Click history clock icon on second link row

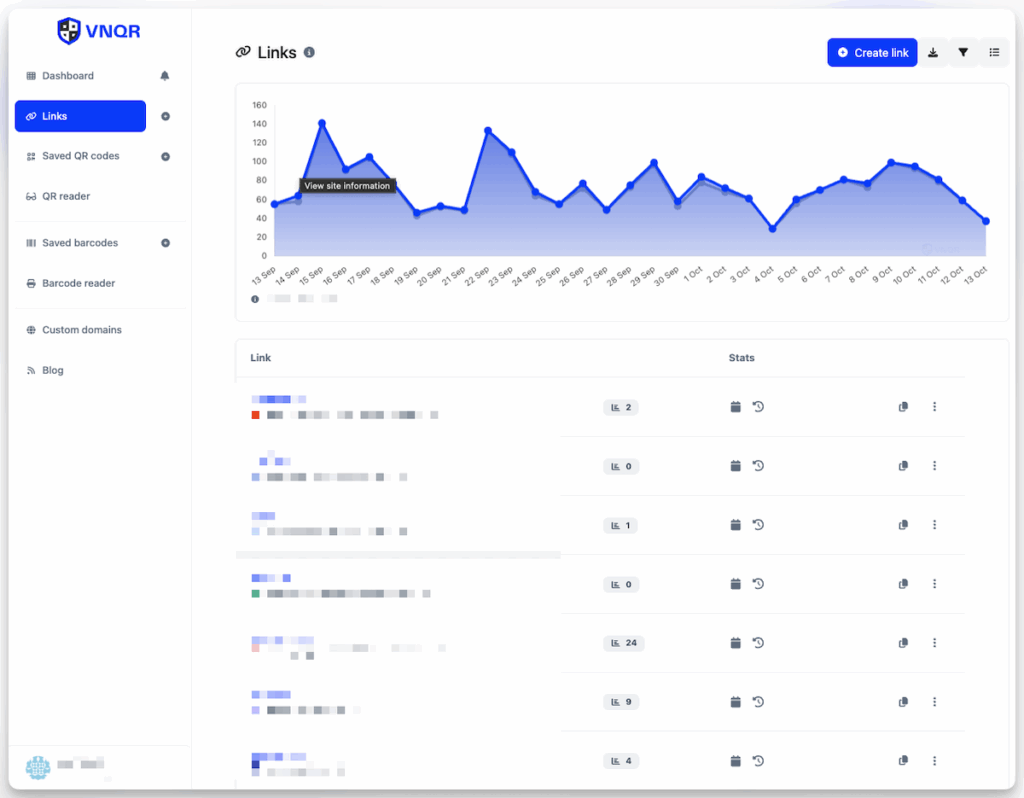(x=758, y=466)
